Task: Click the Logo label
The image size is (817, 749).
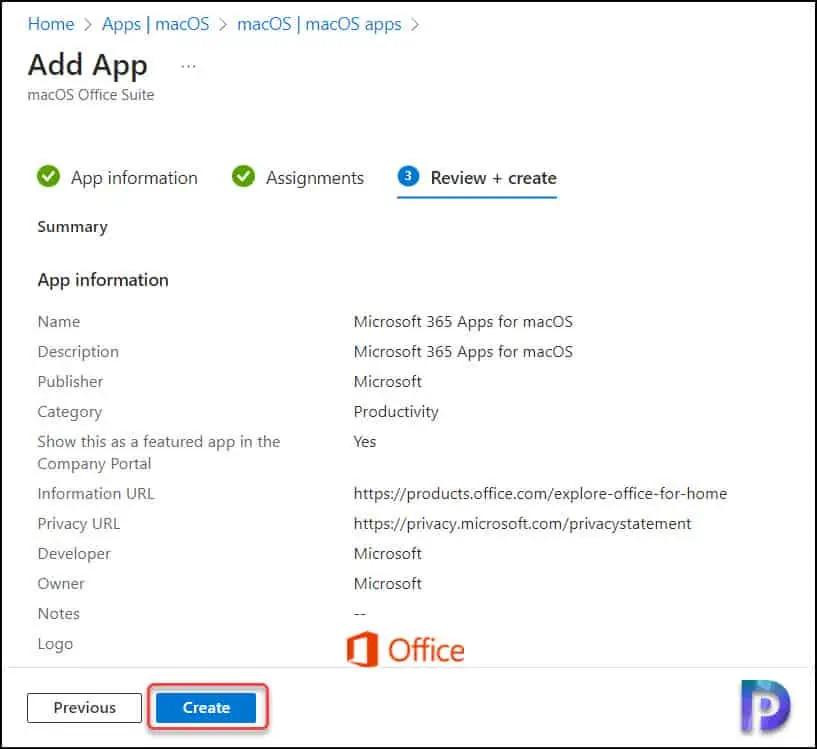Action: click(x=55, y=644)
